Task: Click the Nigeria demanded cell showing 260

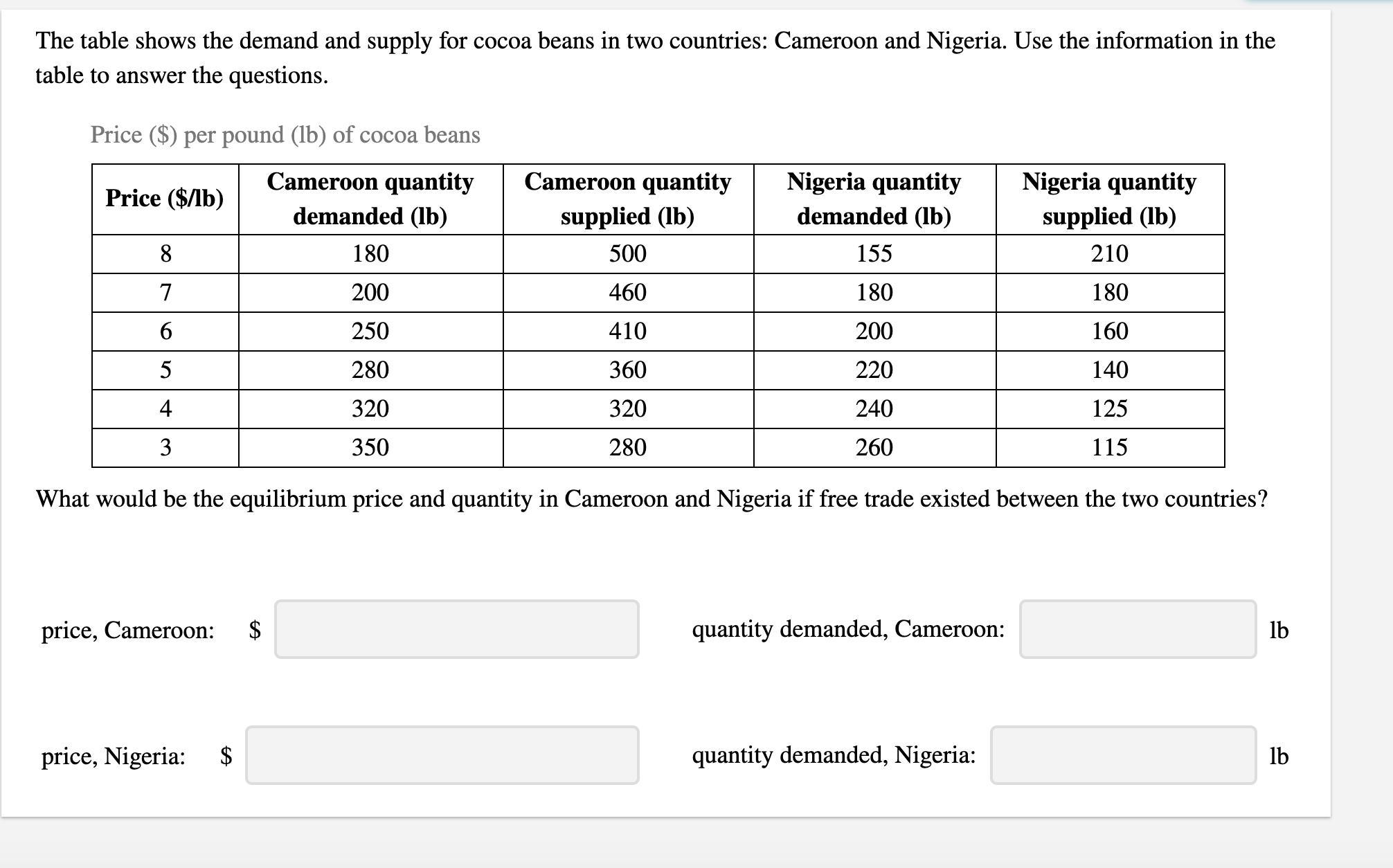Action: point(874,448)
